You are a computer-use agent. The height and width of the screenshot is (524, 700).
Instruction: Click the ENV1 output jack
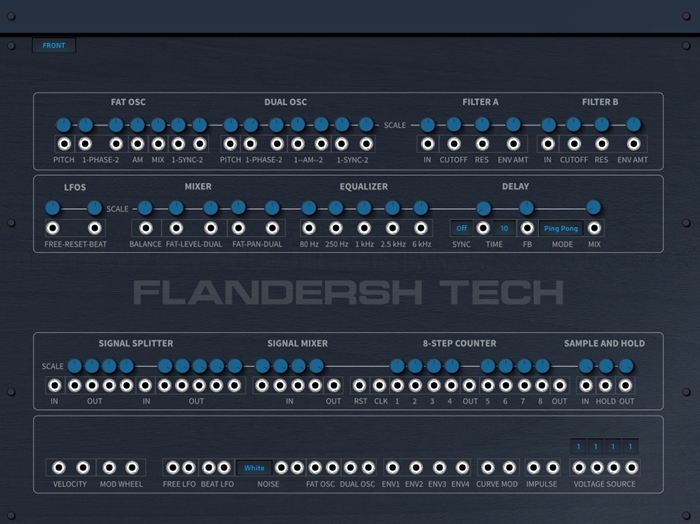tap(391, 467)
